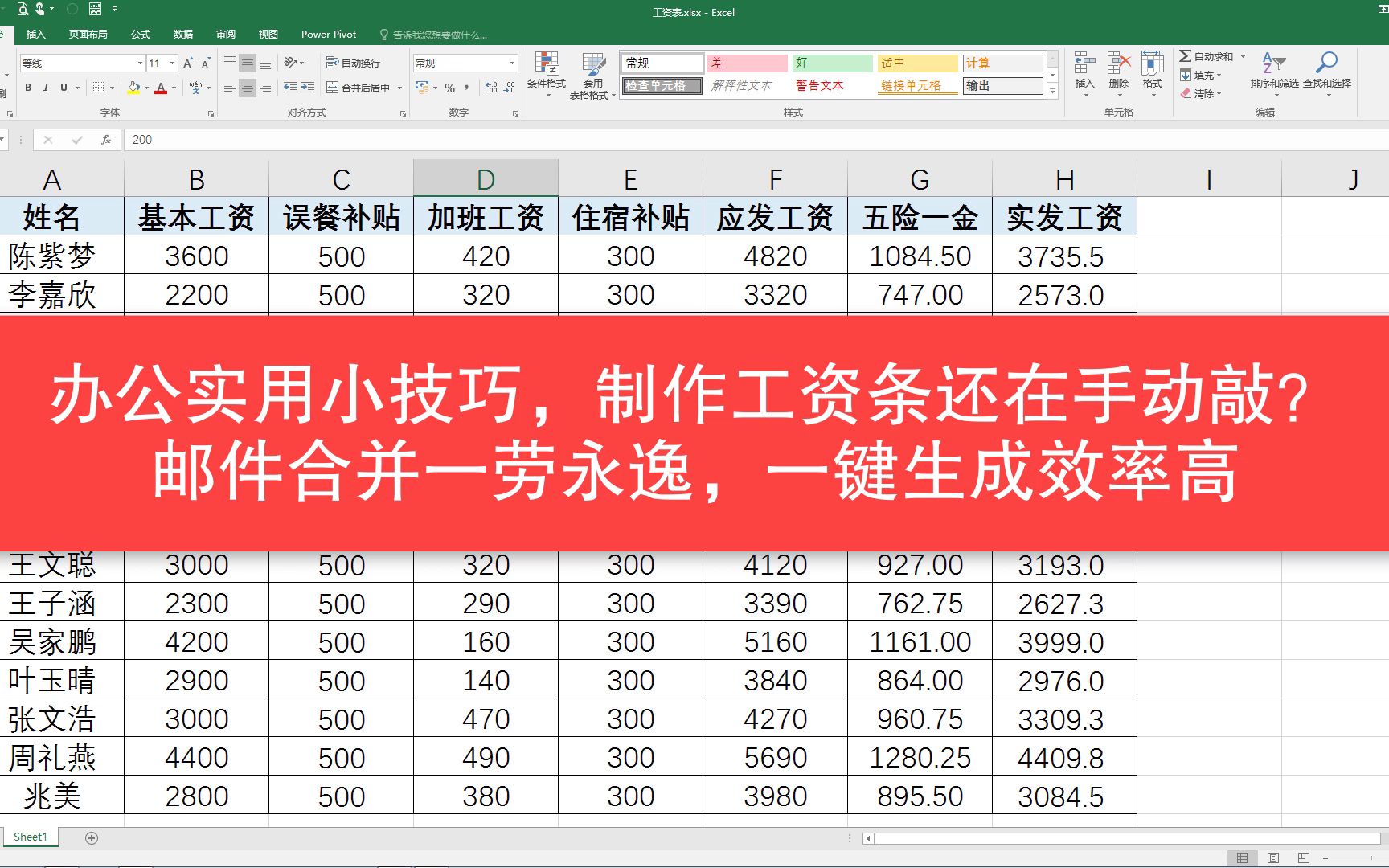
Task: Apply the 检查单元格 cell style
Action: click(x=662, y=86)
